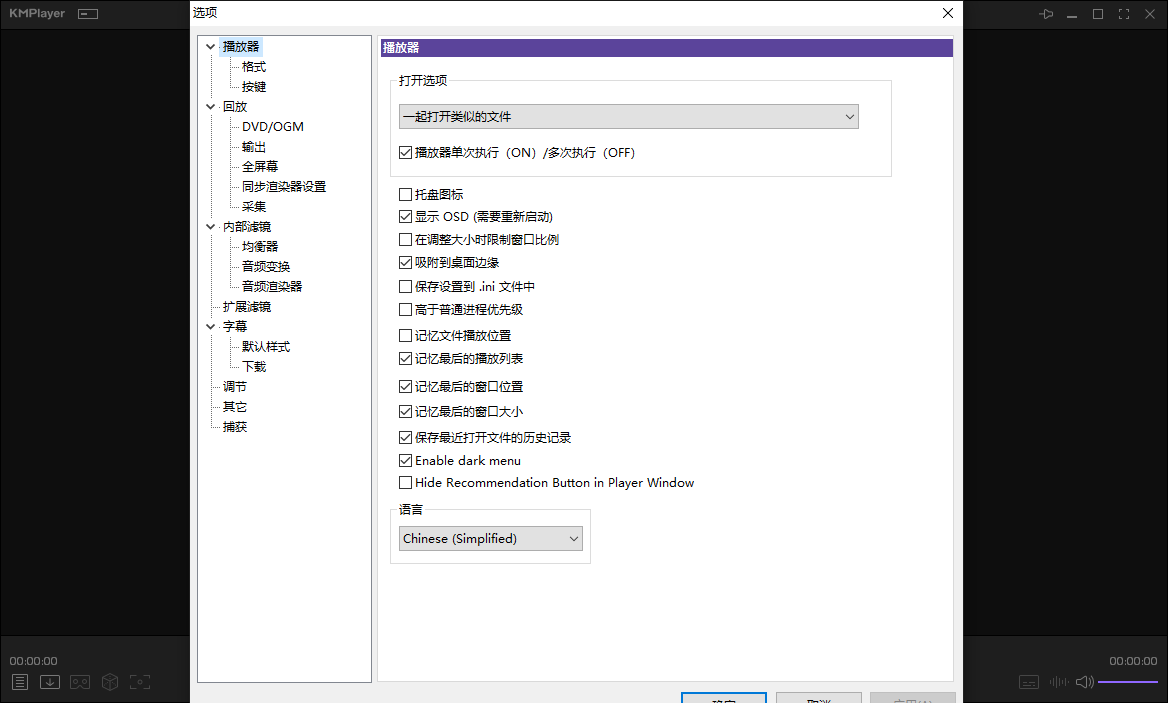This screenshot has height=703, width=1168.
Task: Click the download icon in player controls
Action: pyautogui.click(x=49, y=681)
